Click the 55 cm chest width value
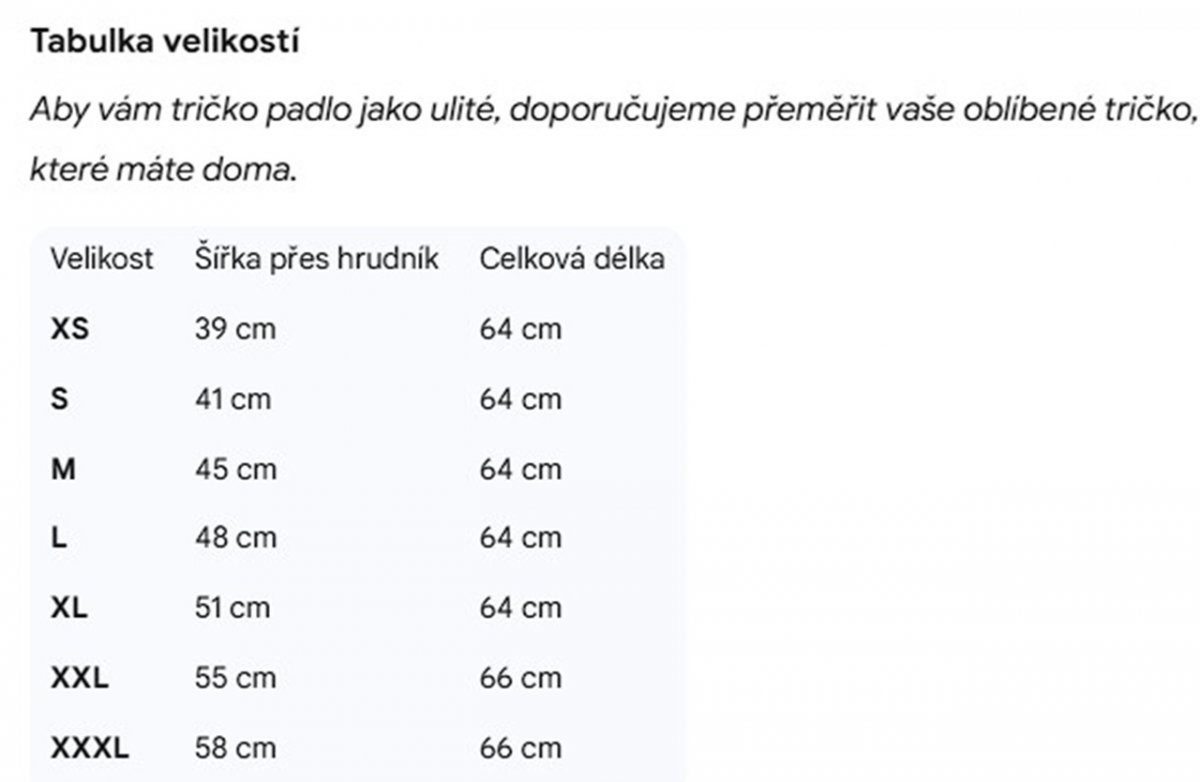Screen dimensions: 1200x782 point(235,677)
